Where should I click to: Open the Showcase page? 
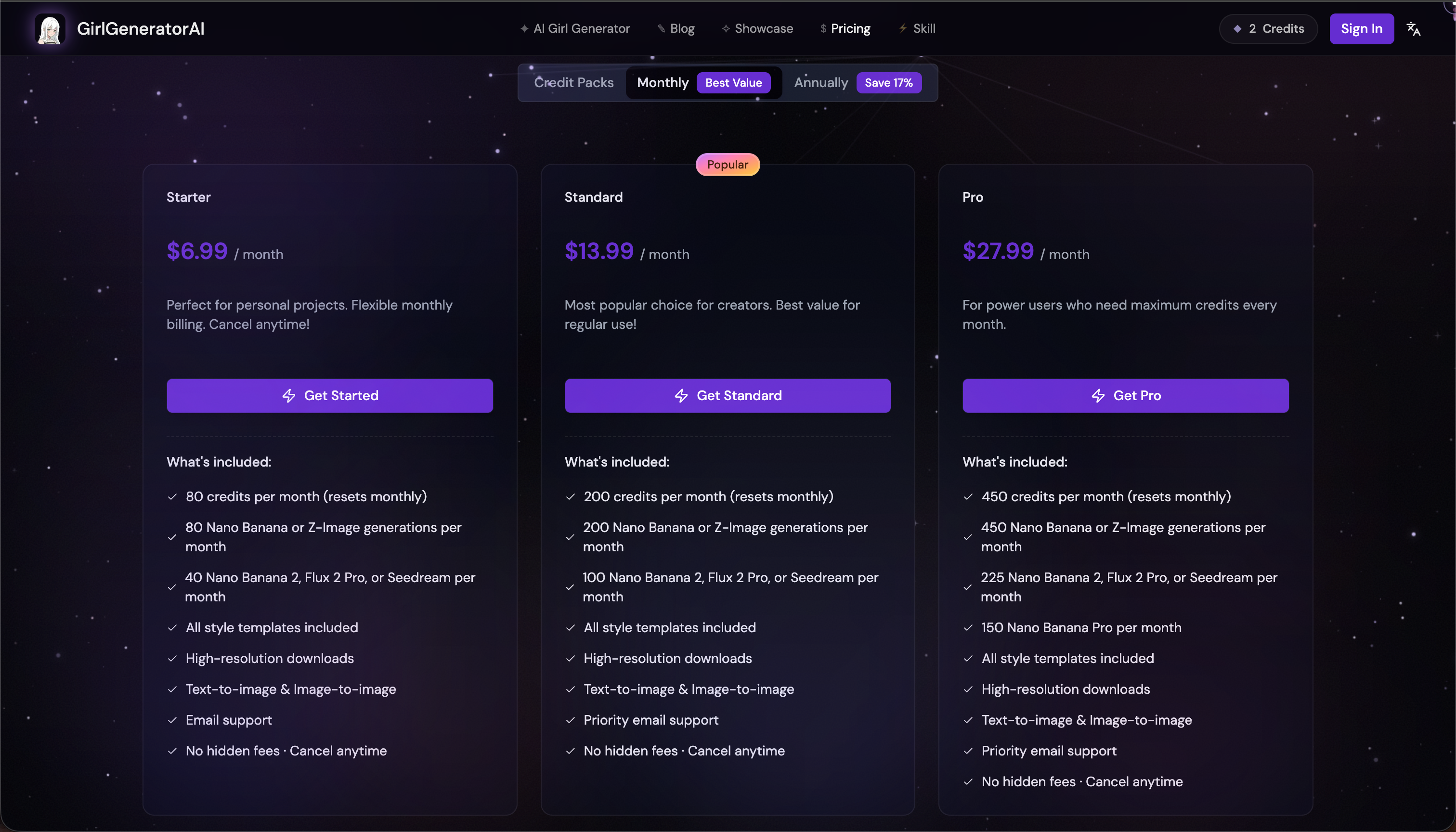[764, 28]
